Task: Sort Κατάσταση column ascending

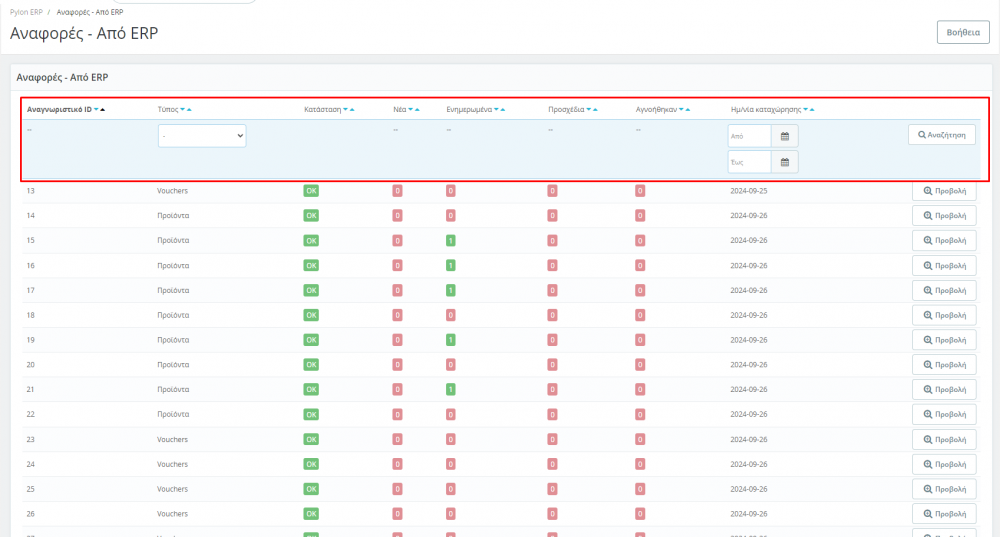Action: (352, 109)
